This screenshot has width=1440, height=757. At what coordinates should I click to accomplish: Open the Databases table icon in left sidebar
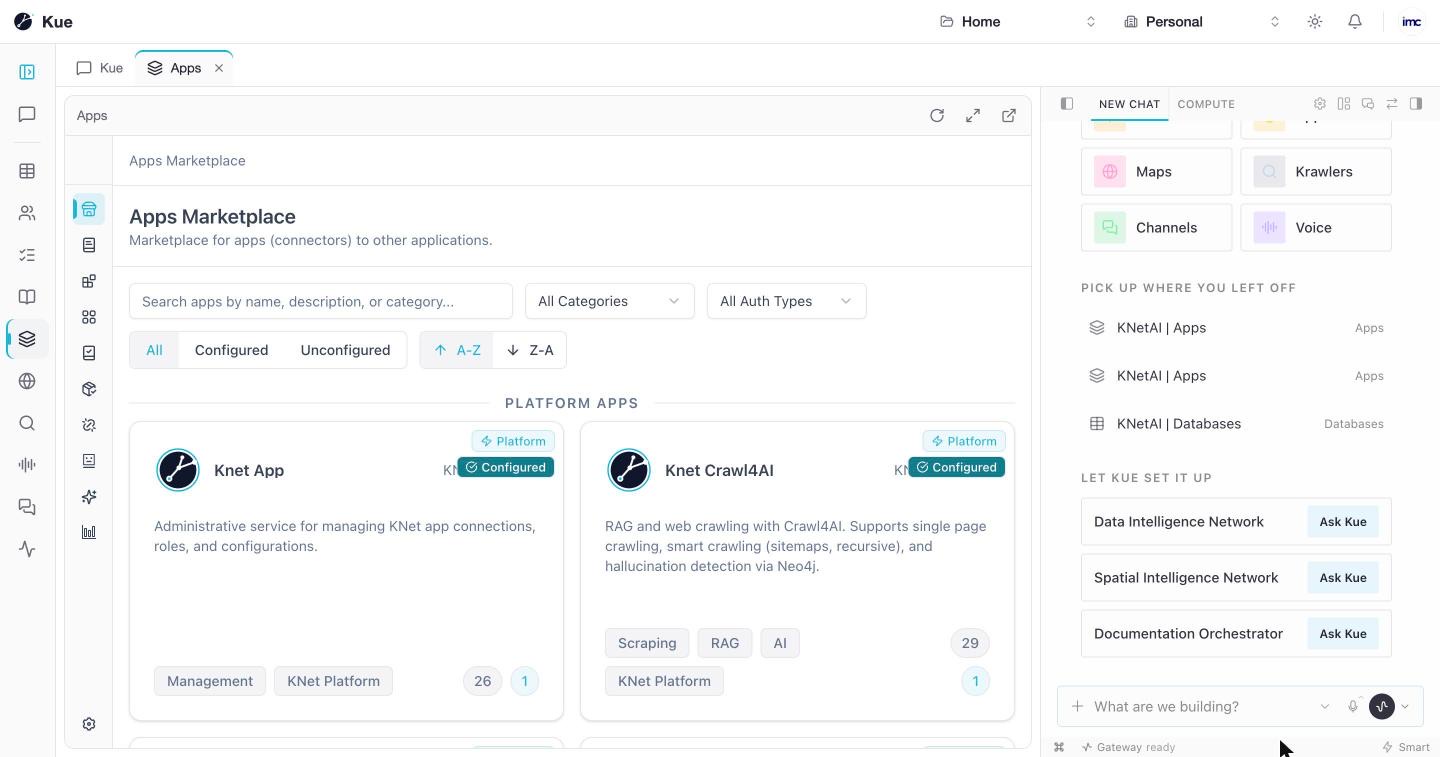[x=27, y=171]
